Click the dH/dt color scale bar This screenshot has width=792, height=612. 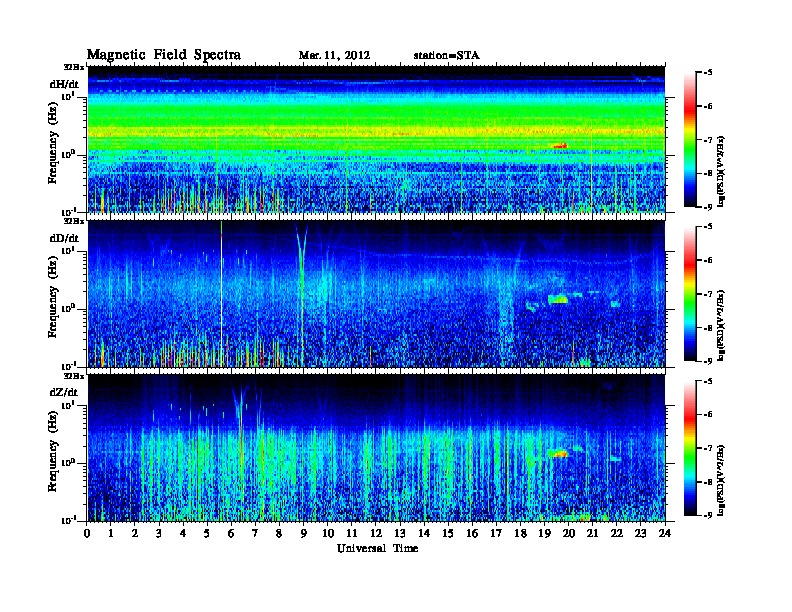[x=690, y=139]
